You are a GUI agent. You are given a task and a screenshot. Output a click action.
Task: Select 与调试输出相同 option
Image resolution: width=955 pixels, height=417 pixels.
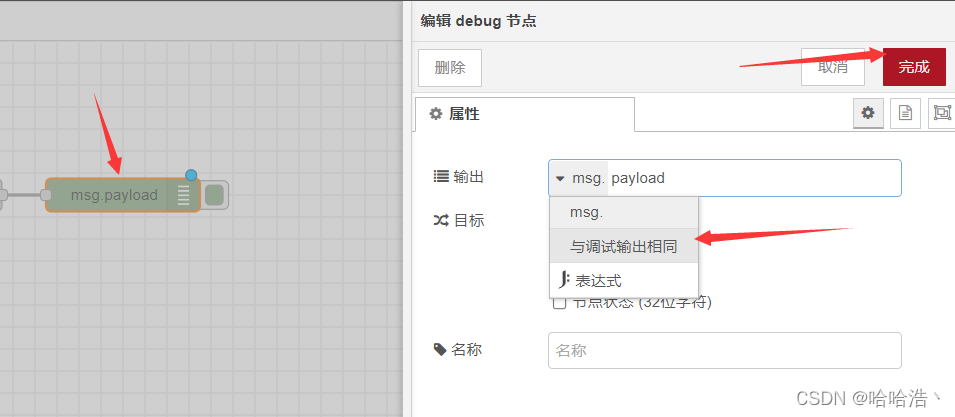coord(624,247)
